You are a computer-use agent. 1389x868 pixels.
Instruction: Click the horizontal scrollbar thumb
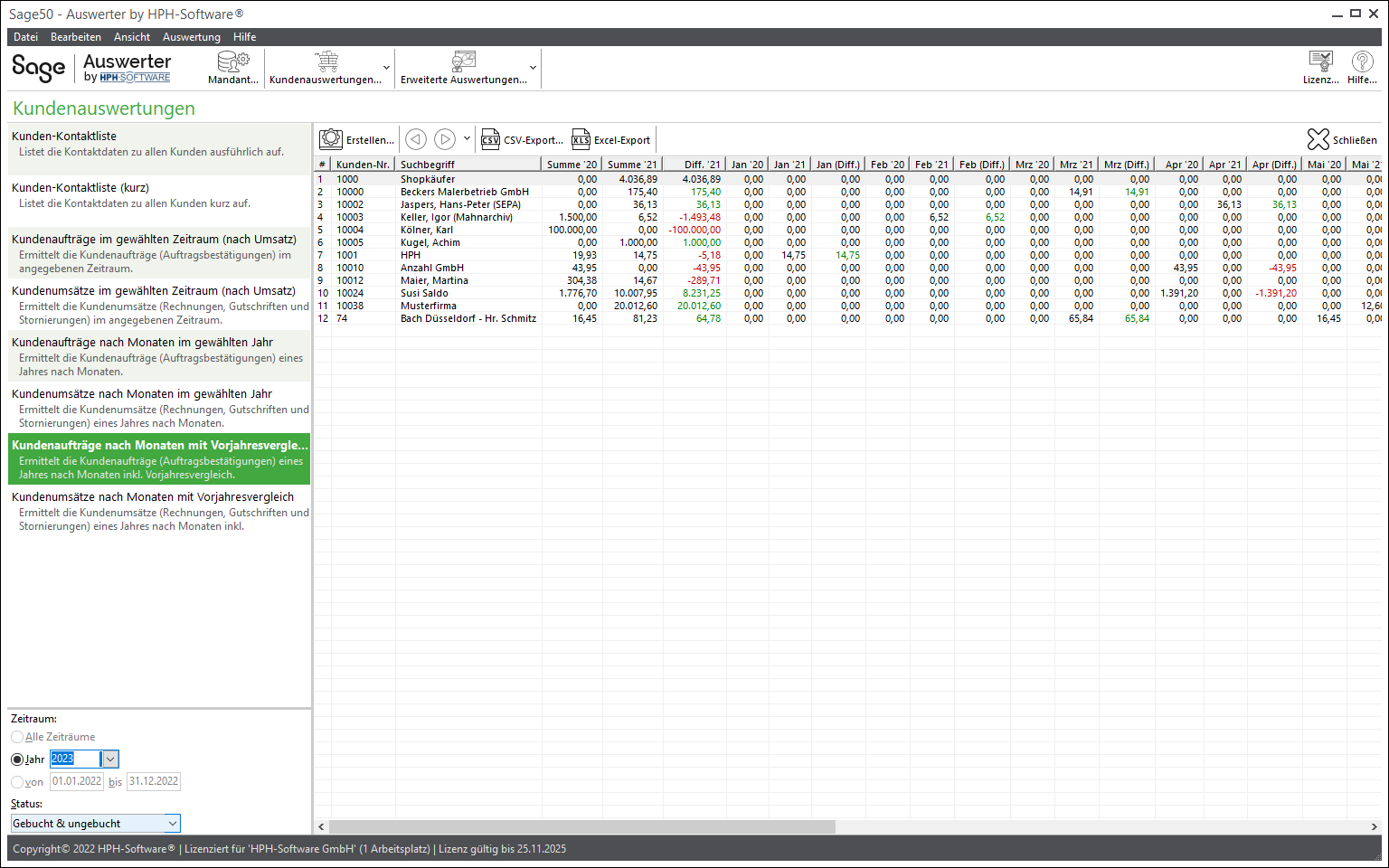coord(582,826)
